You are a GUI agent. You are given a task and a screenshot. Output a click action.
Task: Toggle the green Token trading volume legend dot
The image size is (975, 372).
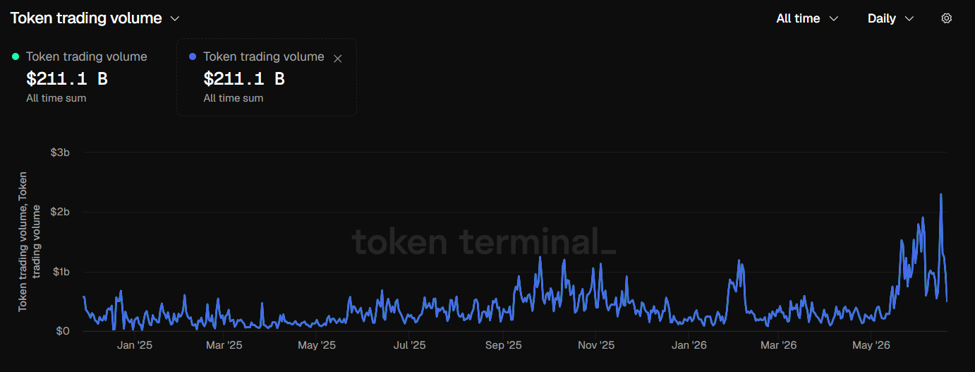point(16,57)
